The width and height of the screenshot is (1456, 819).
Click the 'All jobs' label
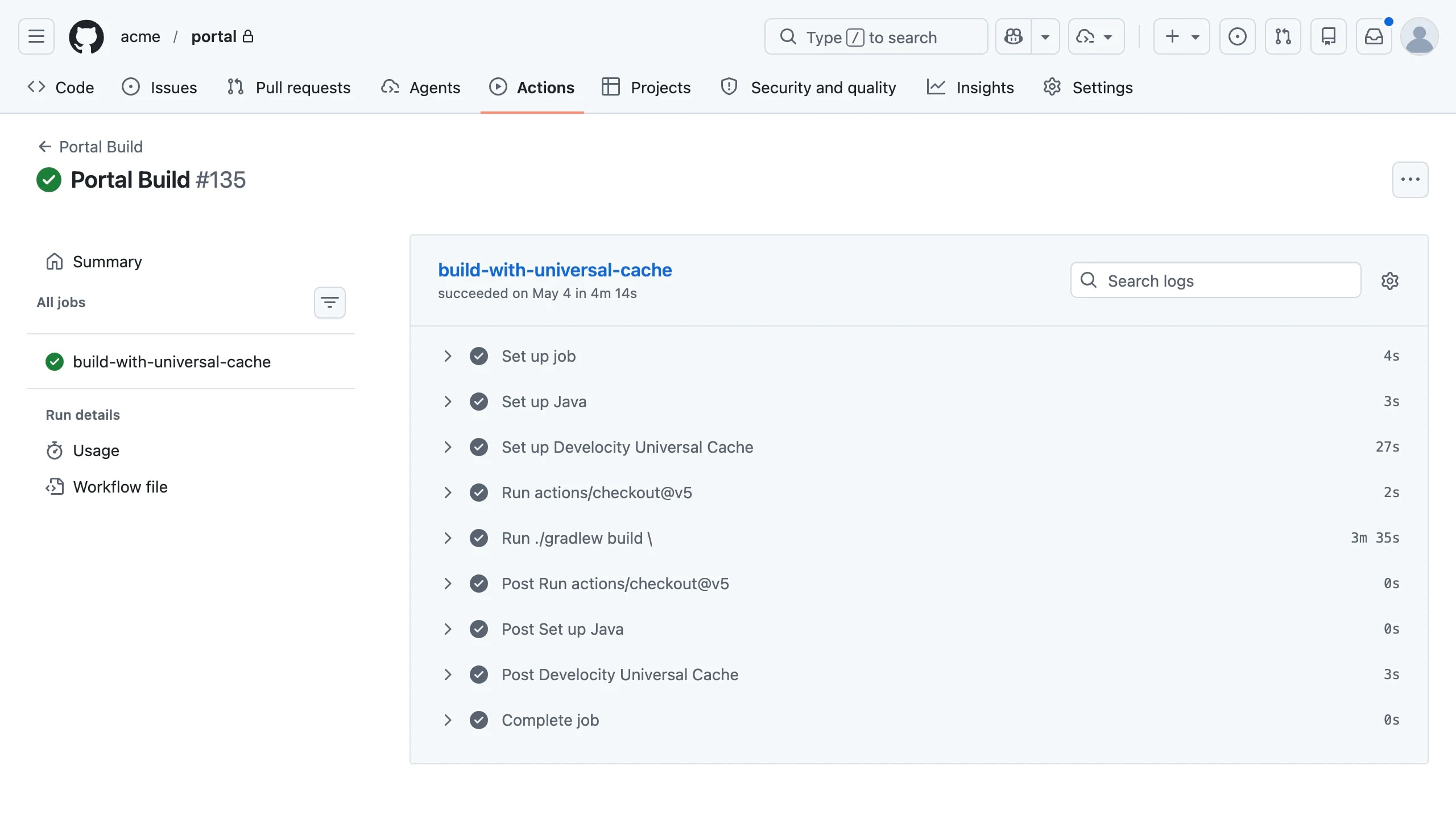click(61, 303)
